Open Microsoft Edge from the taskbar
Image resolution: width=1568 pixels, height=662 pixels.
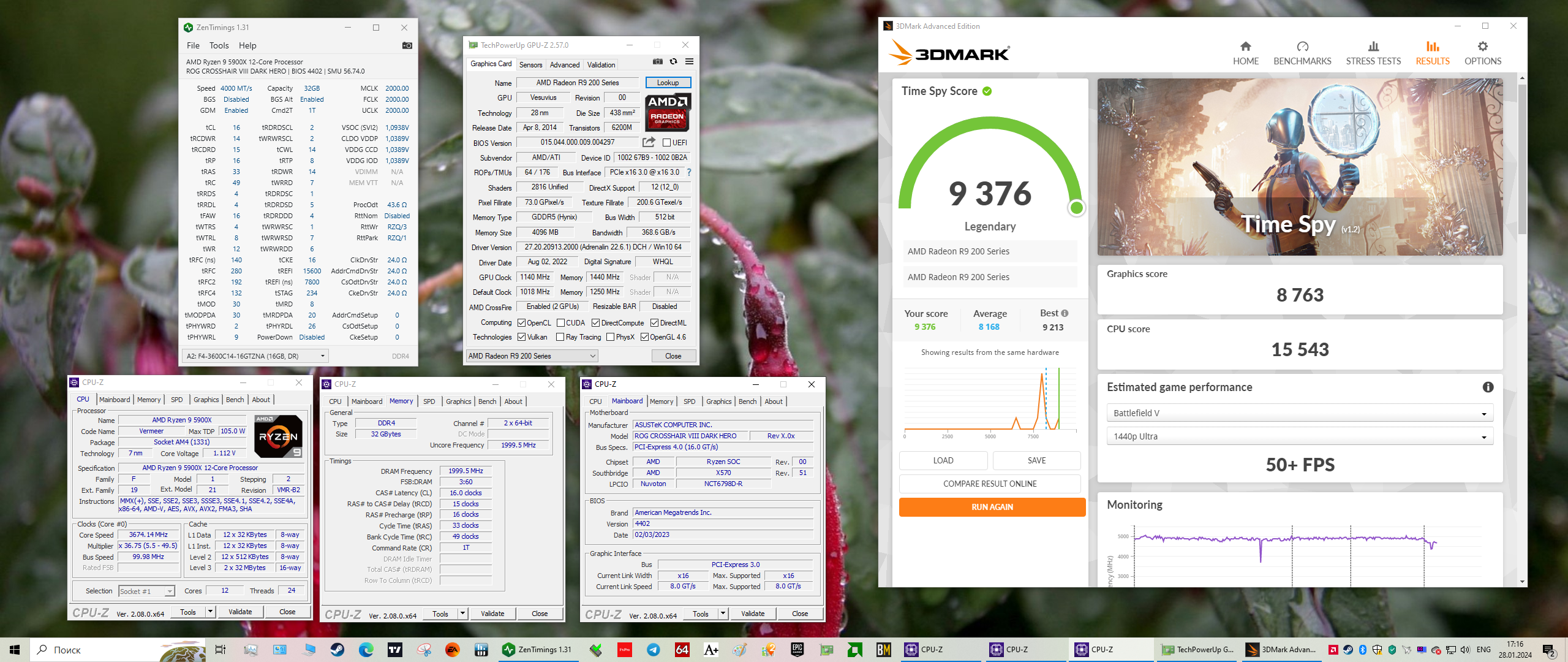pyautogui.click(x=366, y=650)
